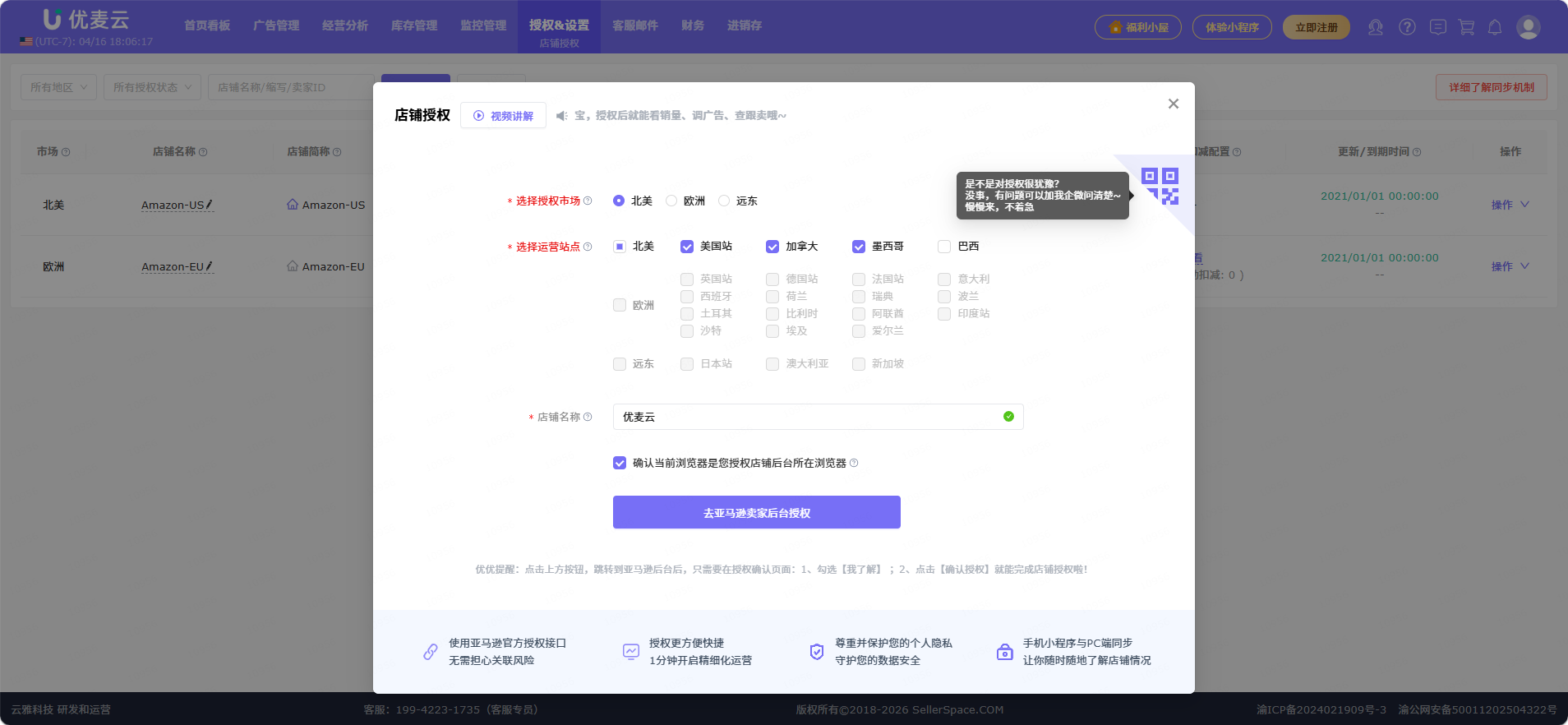Click the Amazon-US store name link
The image size is (1568, 725).
(172, 205)
